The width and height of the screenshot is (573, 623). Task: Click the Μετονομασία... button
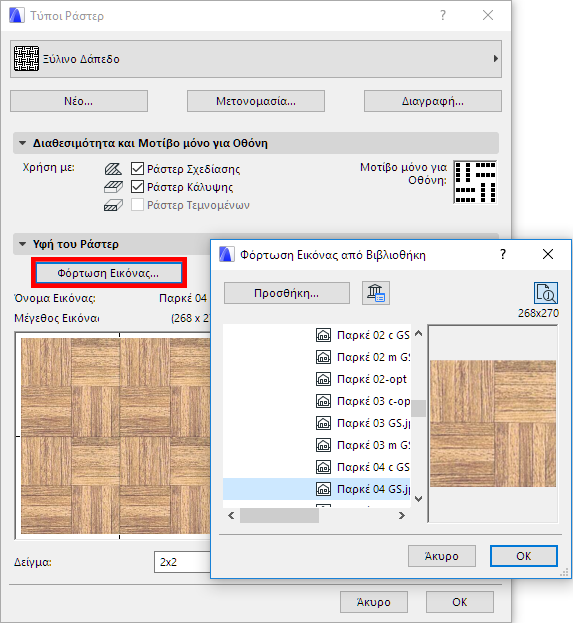click(256, 101)
